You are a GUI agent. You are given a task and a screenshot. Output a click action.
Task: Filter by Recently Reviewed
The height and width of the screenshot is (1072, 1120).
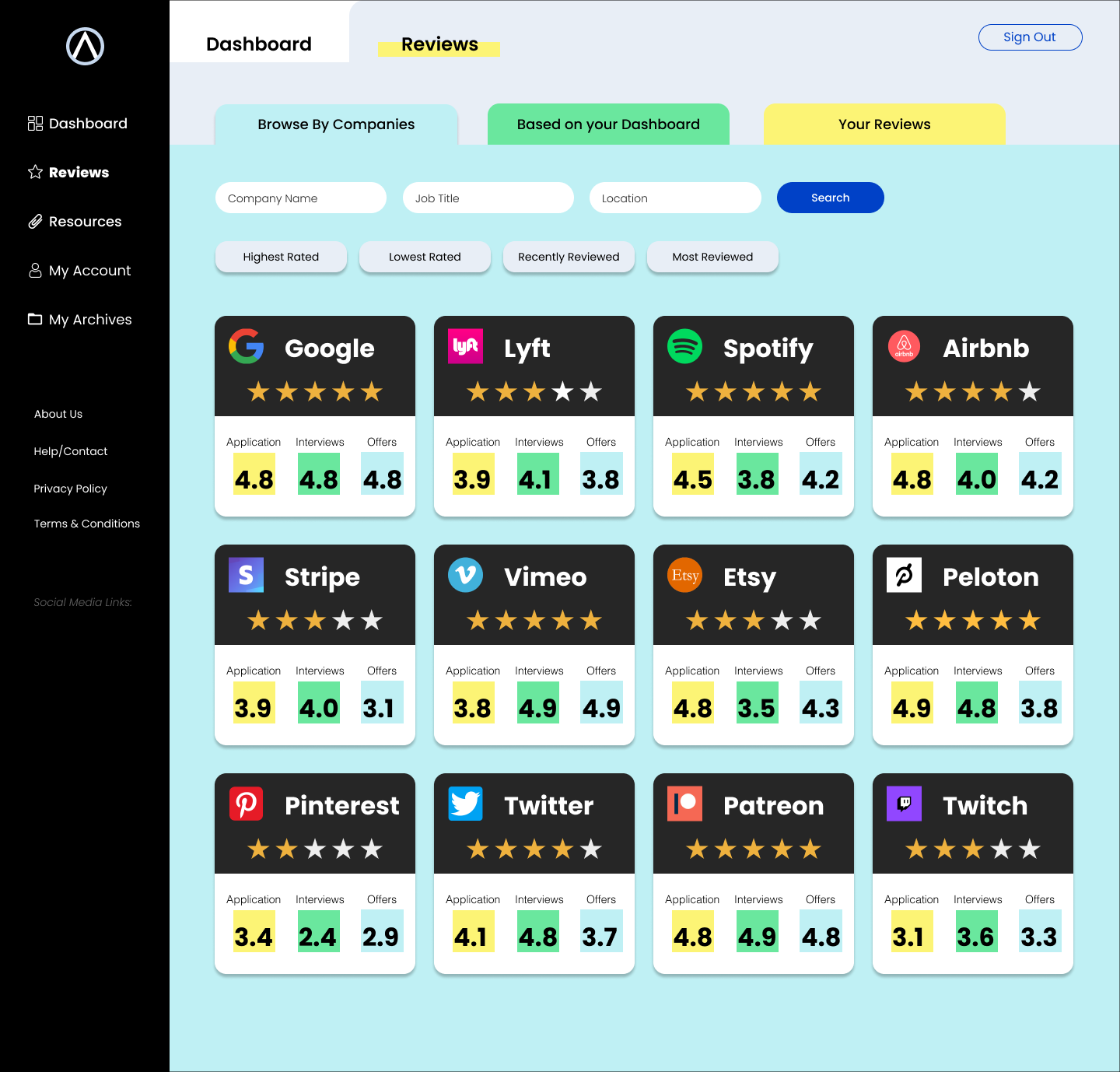click(569, 257)
